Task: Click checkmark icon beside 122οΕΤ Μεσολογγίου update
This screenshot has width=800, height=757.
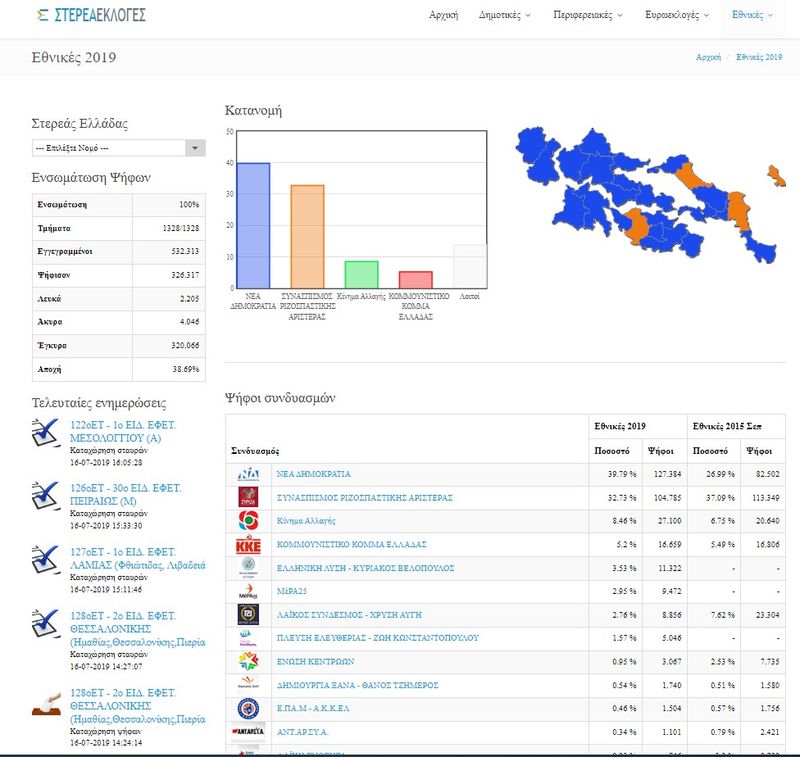Action: click(46, 433)
